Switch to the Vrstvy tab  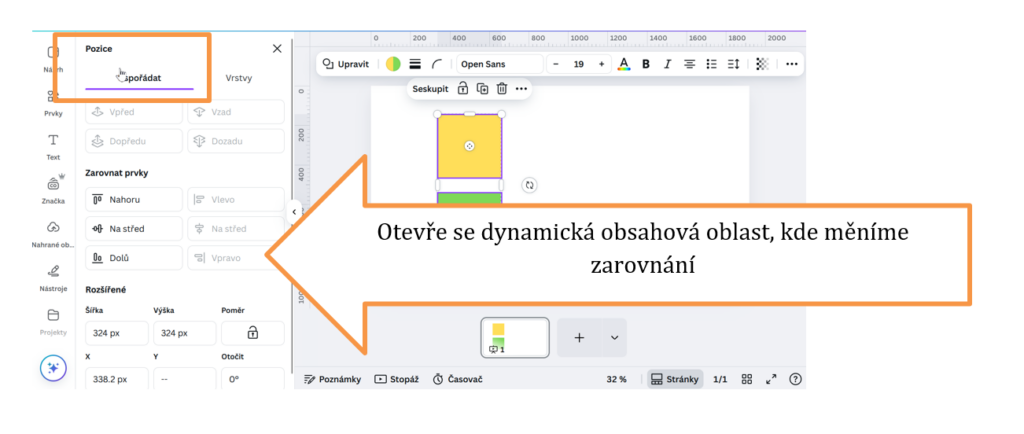239,78
